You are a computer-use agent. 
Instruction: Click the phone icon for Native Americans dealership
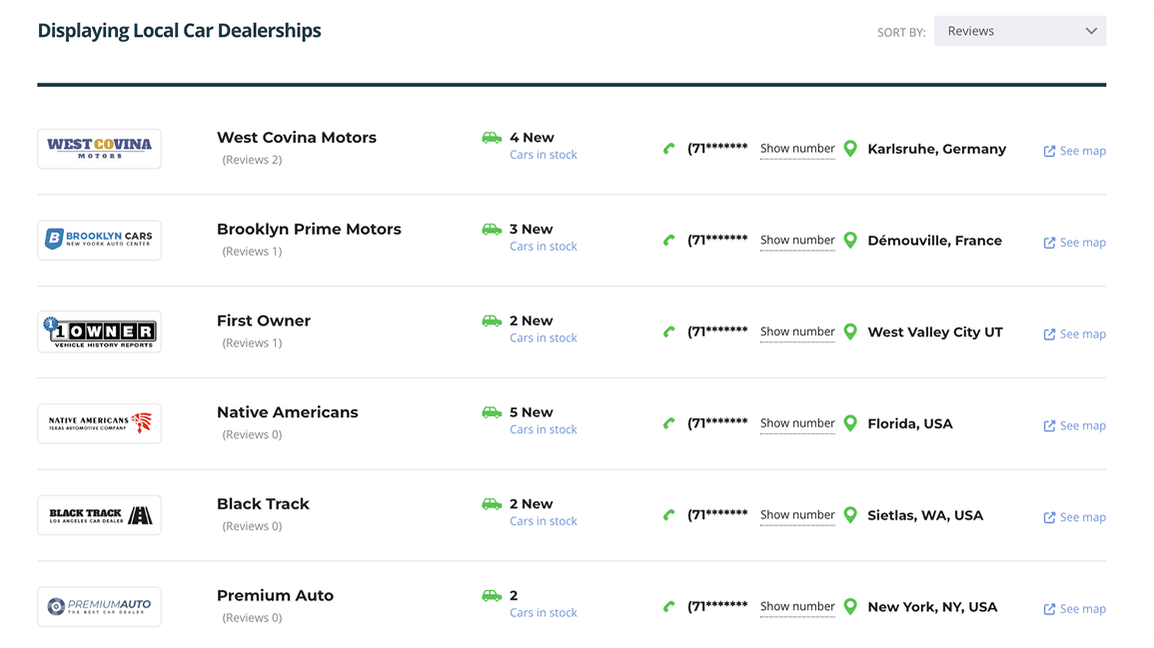669,421
